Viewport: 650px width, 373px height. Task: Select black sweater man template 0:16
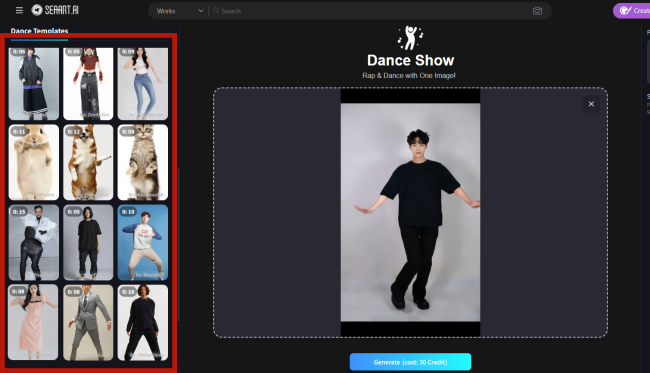[x=143, y=322]
